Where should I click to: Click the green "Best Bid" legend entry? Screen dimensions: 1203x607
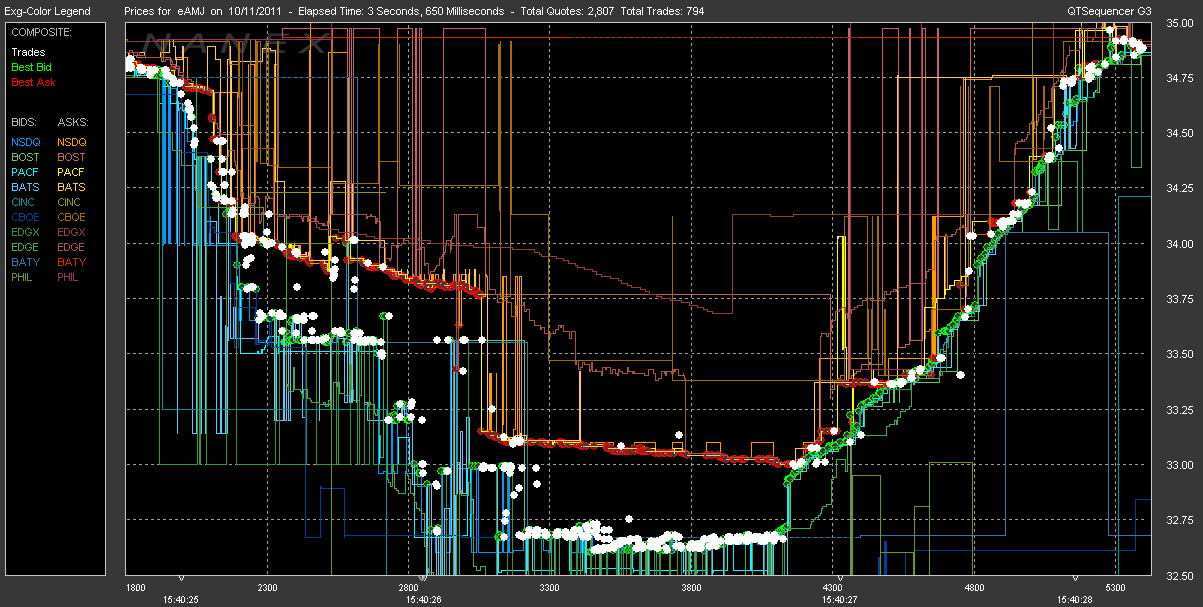(32, 67)
